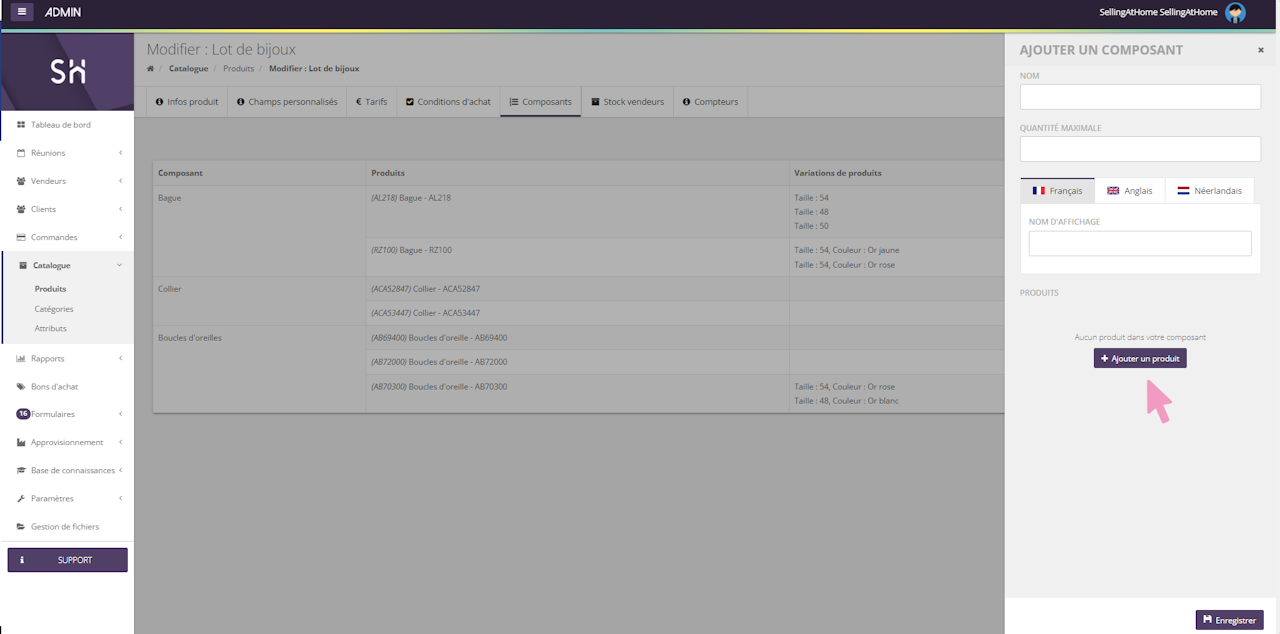
Task: Click the SH logo in sidebar
Action: tap(67, 71)
